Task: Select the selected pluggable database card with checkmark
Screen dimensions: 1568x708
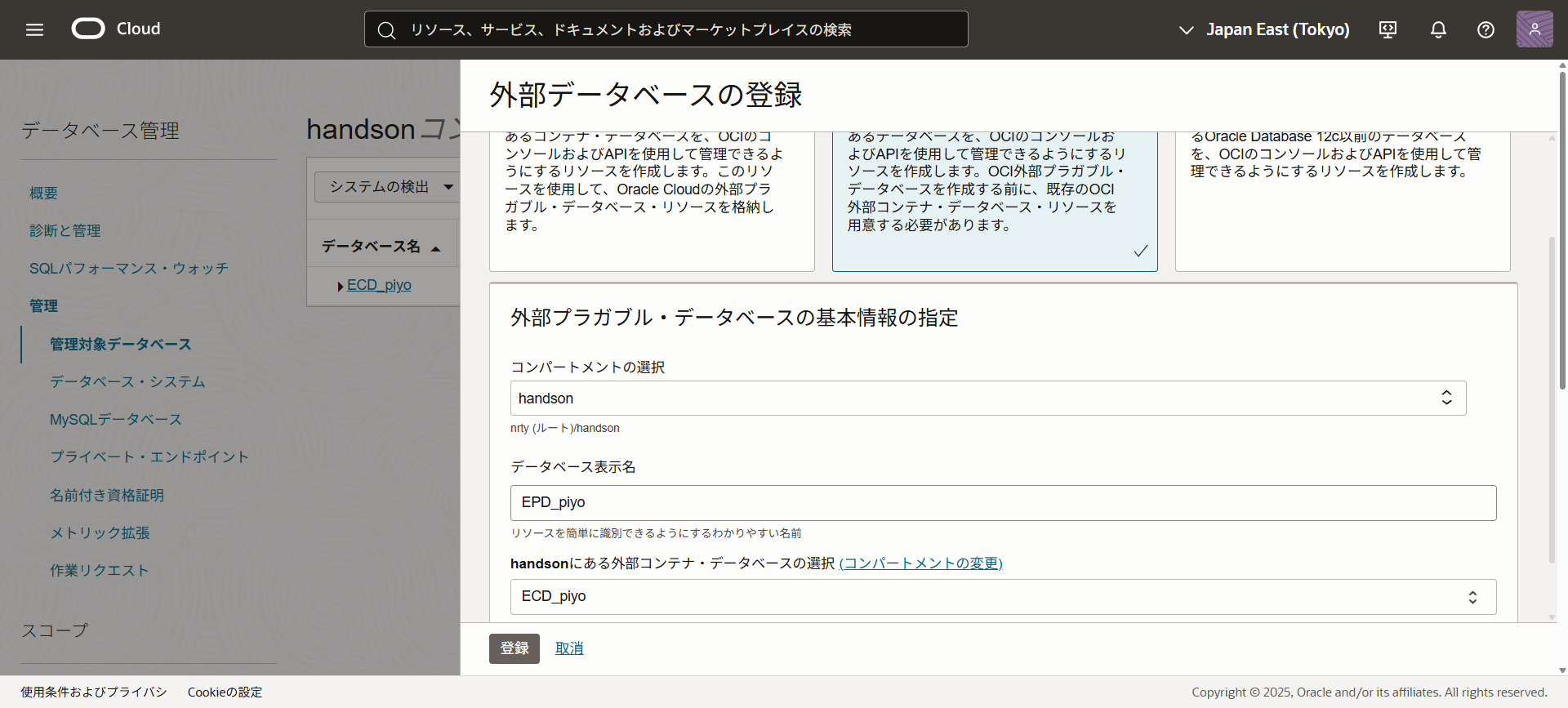Action: [x=995, y=201]
